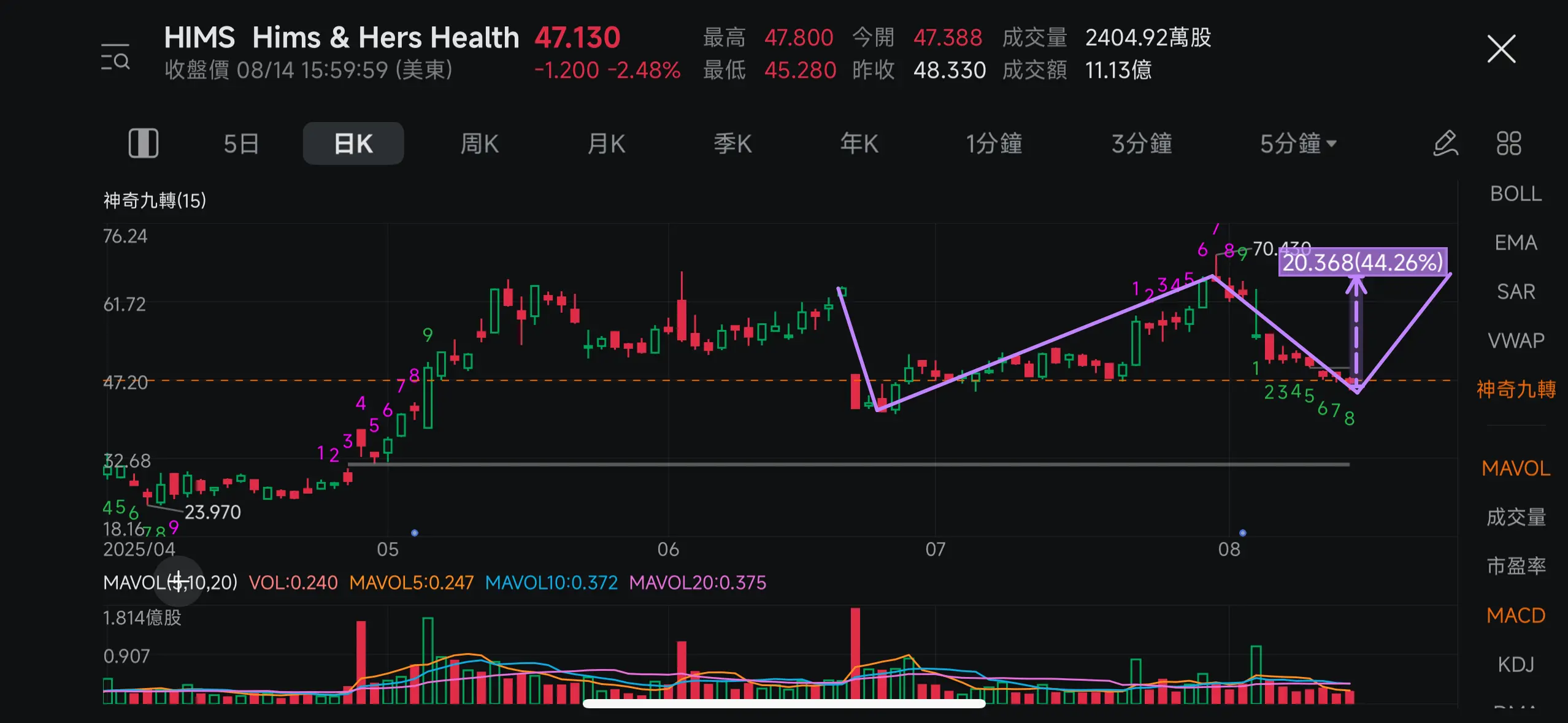
Task: Switch to the 月K monthly tab
Action: [x=606, y=143]
